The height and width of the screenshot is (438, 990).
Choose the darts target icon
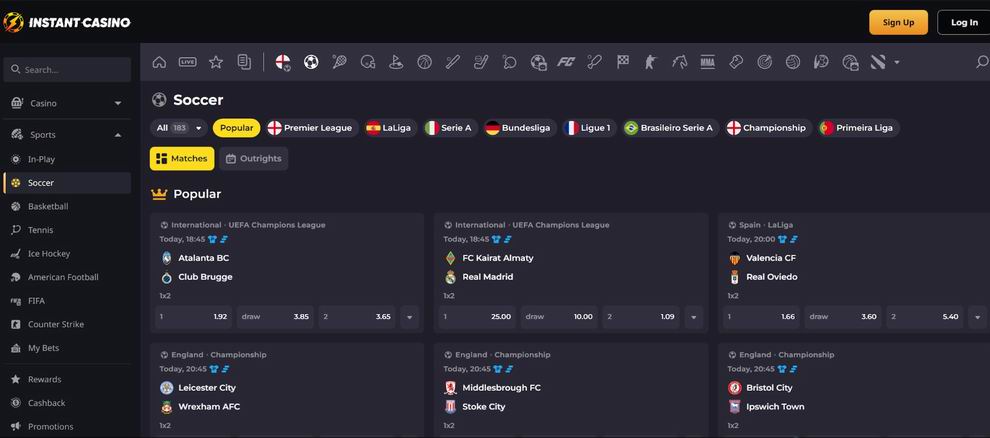764,62
